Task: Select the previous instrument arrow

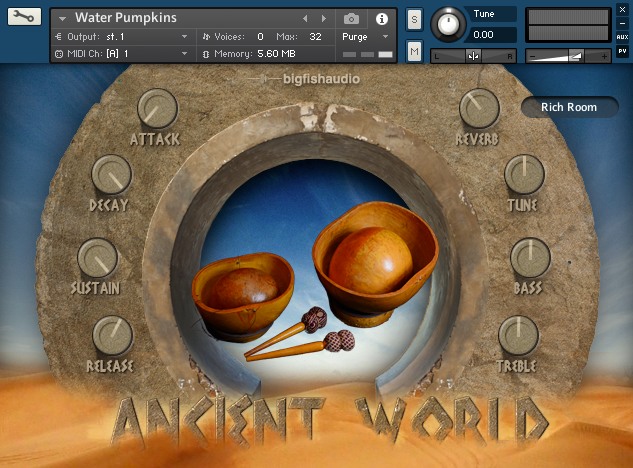Action: pyautogui.click(x=305, y=19)
